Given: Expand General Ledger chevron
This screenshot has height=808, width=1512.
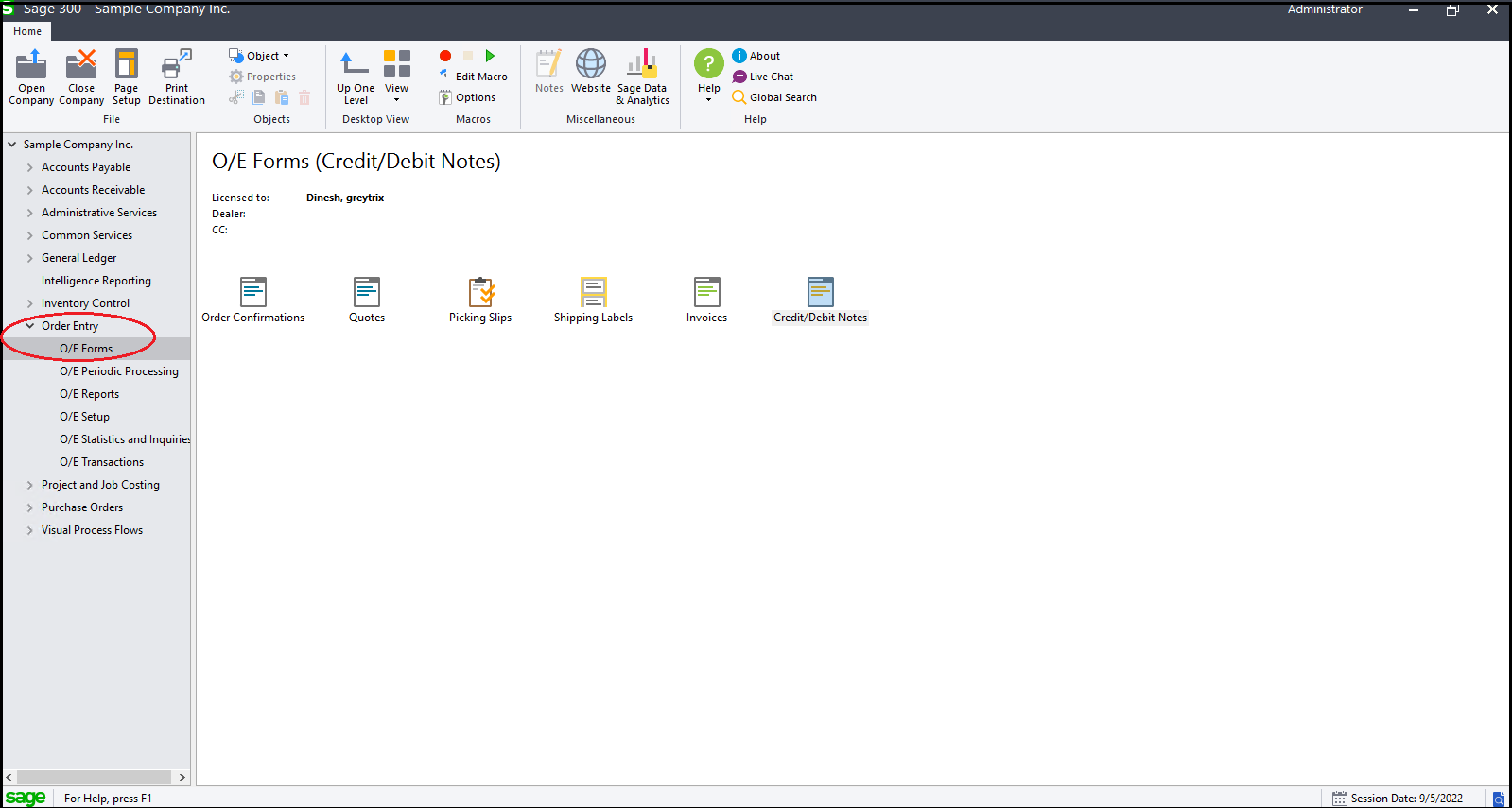Looking at the screenshot, I should coord(30,258).
